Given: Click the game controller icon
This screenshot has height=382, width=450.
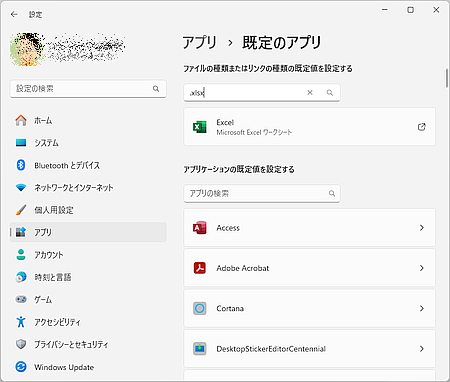Looking at the screenshot, I should (21, 299).
